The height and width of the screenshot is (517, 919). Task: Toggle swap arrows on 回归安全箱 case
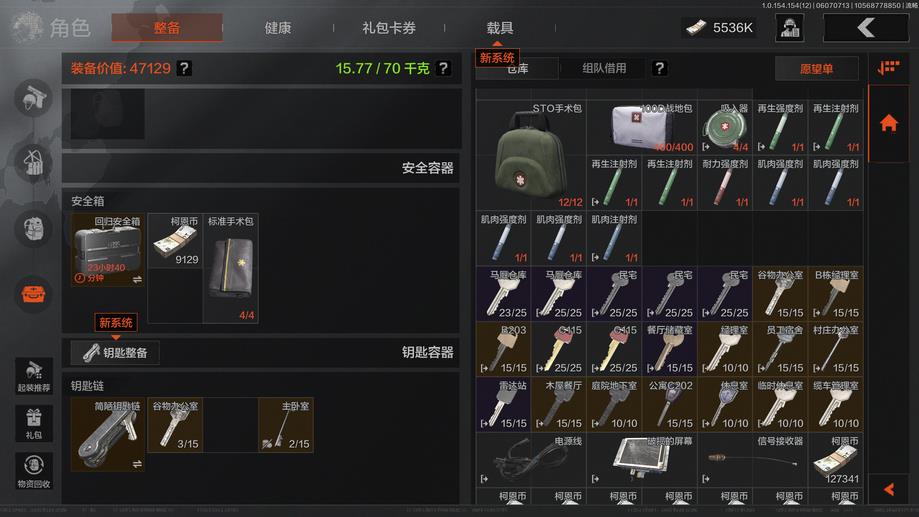tap(137, 280)
